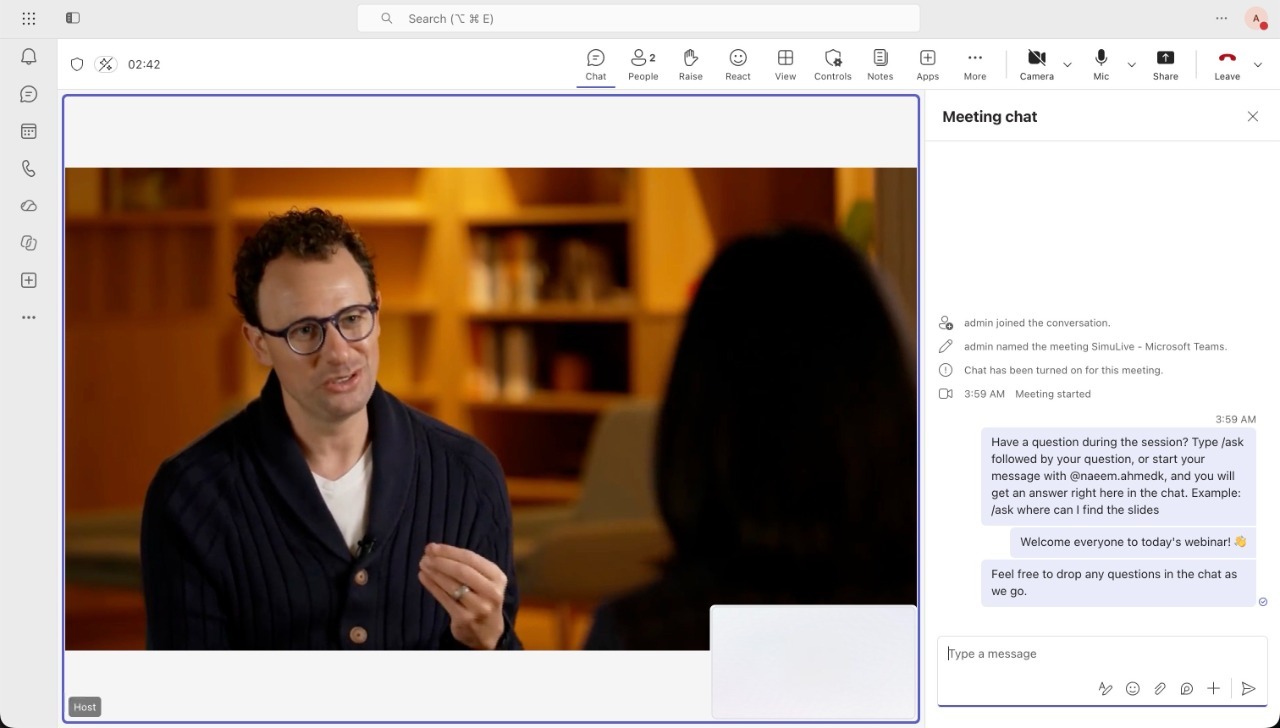Leave the meeting
The height and width of the screenshot is (728, 1280).
pos(1227,64)
